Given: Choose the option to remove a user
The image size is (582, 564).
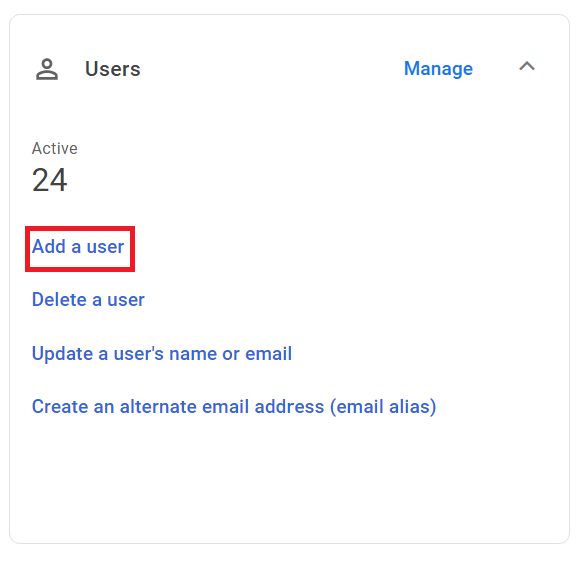Looking at the screenshot, I should click(x=88, y=299).
